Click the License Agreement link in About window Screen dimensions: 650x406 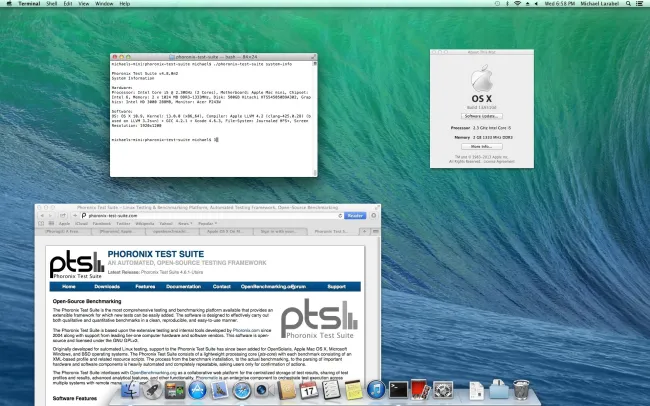(x=499, y=161)
